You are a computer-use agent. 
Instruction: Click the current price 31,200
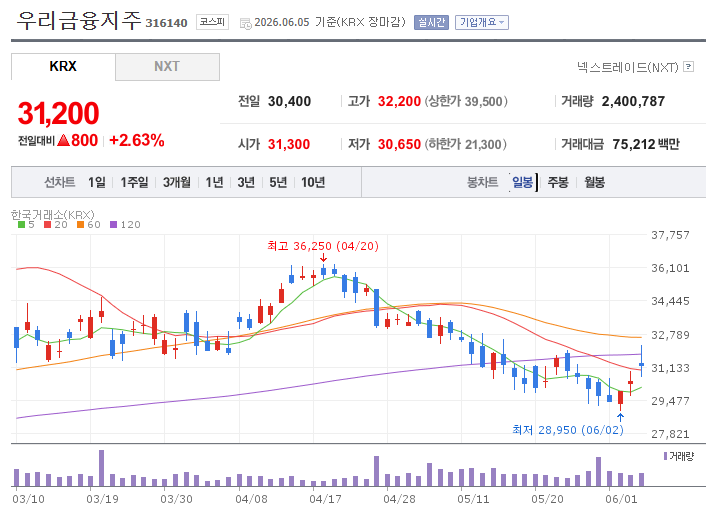[58, 113]
